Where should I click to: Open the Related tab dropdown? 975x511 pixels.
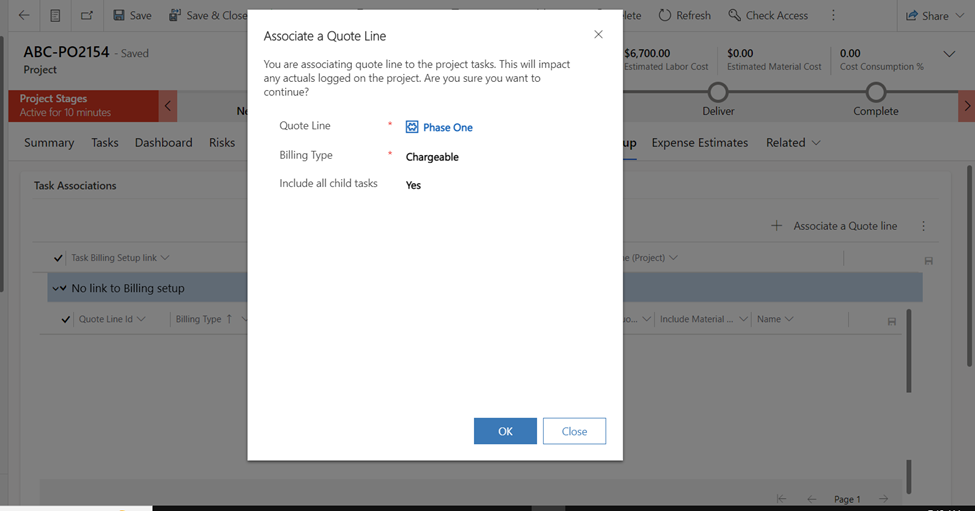click(793, 143)
